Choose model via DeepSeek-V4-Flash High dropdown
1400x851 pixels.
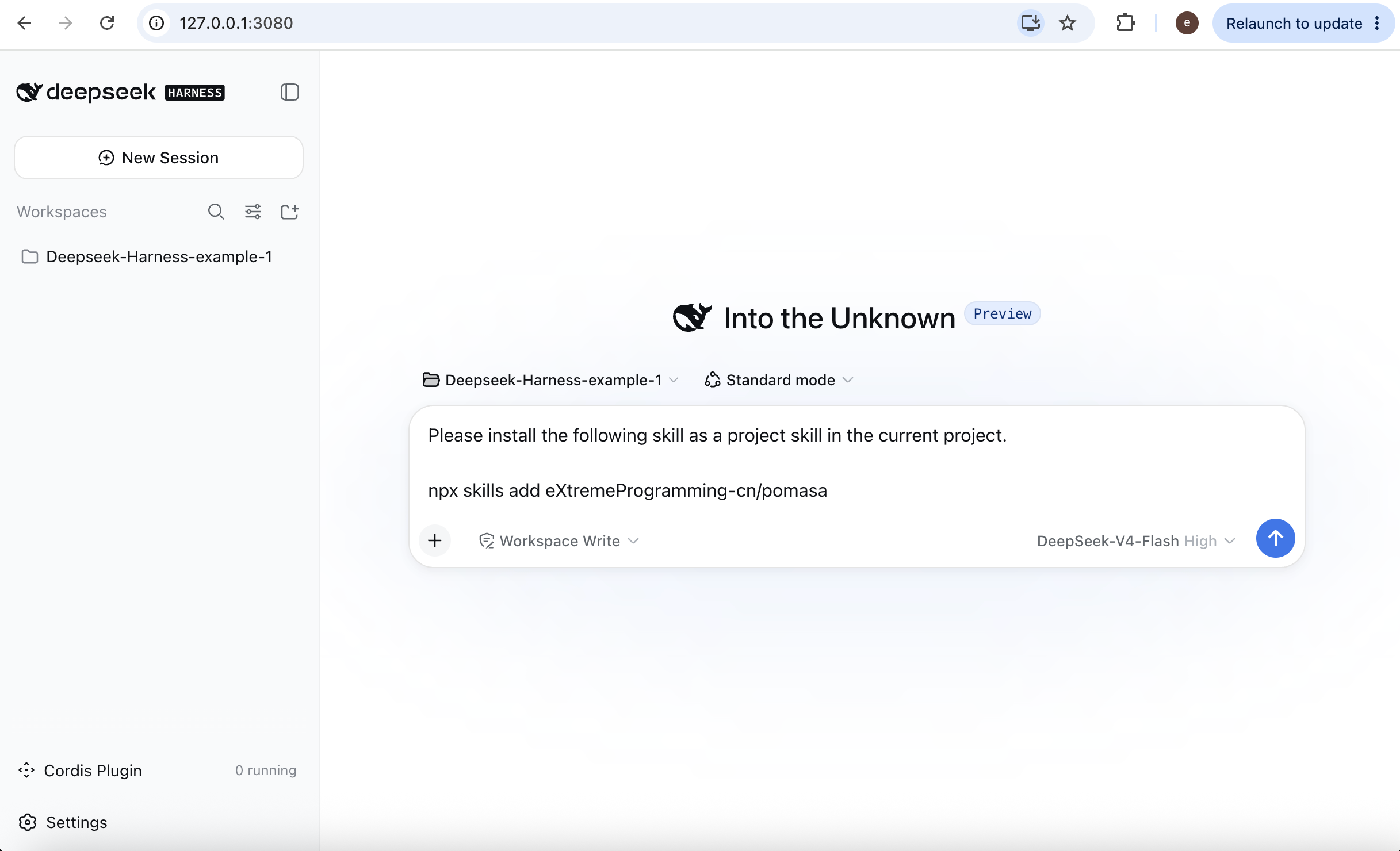(x=1136, y=541)
